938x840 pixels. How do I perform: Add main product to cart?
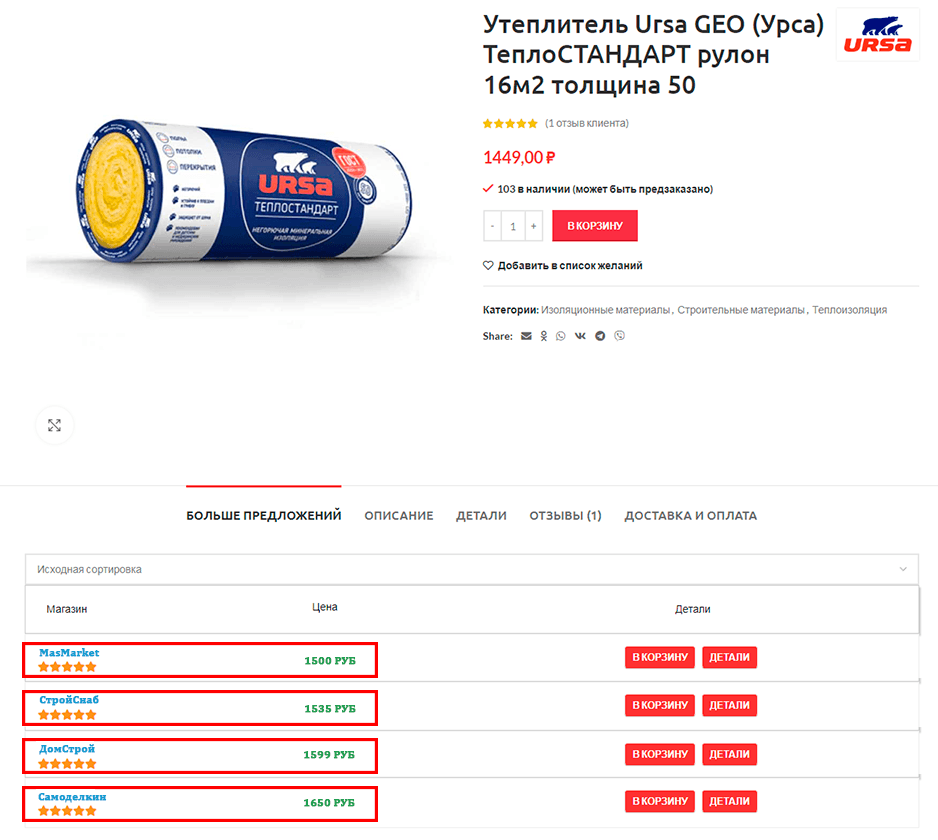pyautogui.click(x=595, y=226)
